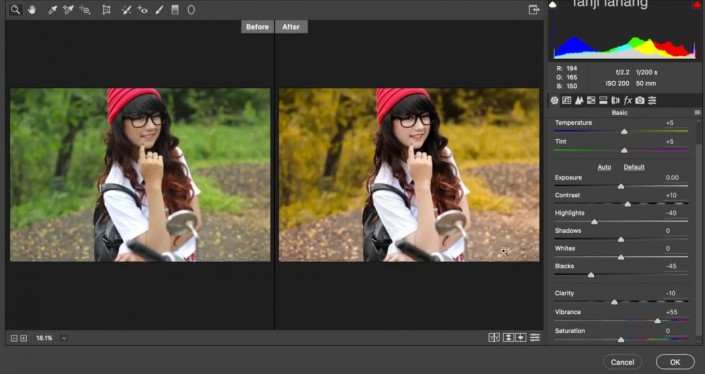Screen dimensions: 705x374
Task: Click the After preview image
Action: 409,174
